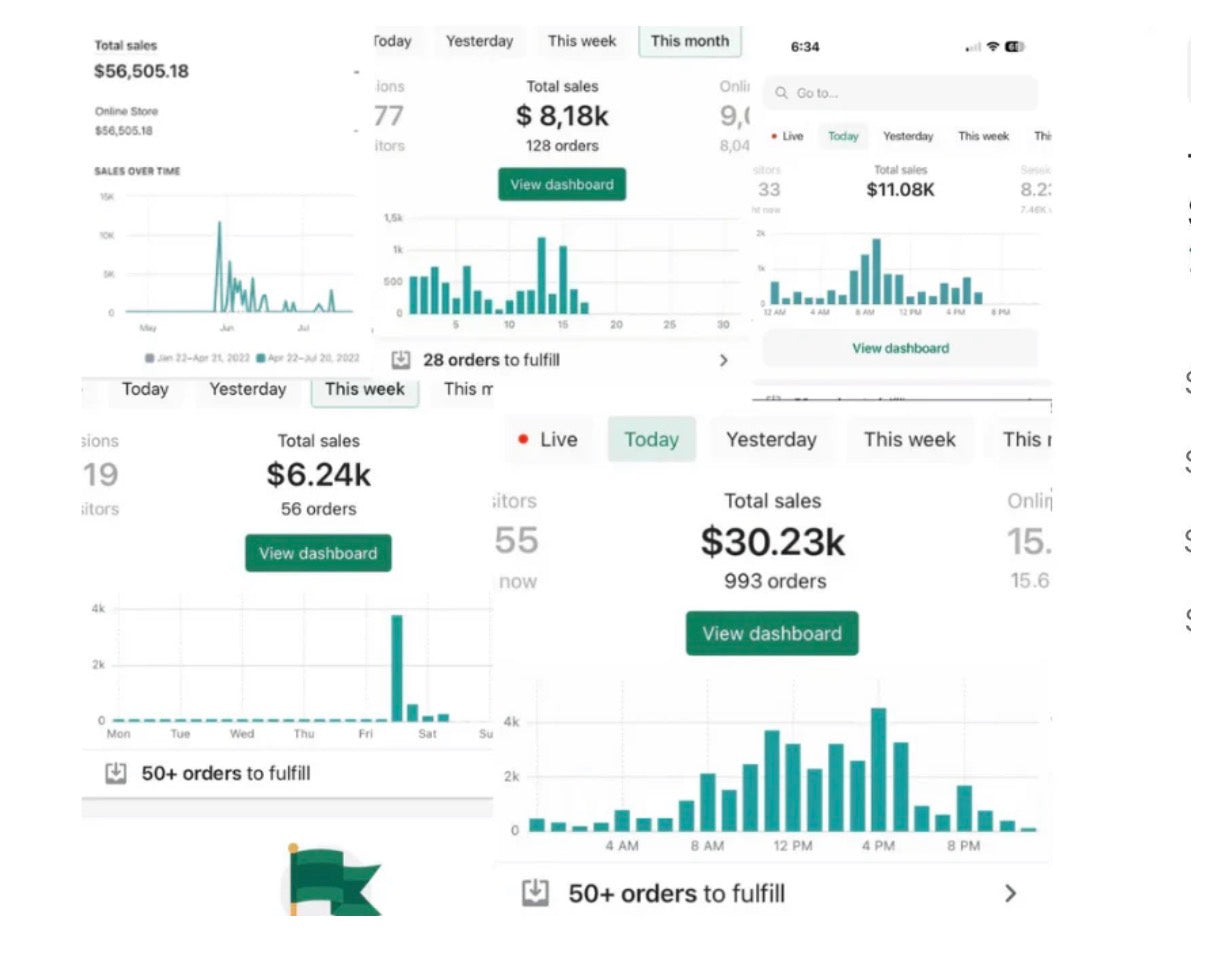Image resolution: width=1206 pixels, height=975 pixels.
Task: Select Yesterday tab above $8,18k sales
Action: click(x=479, y=41)
